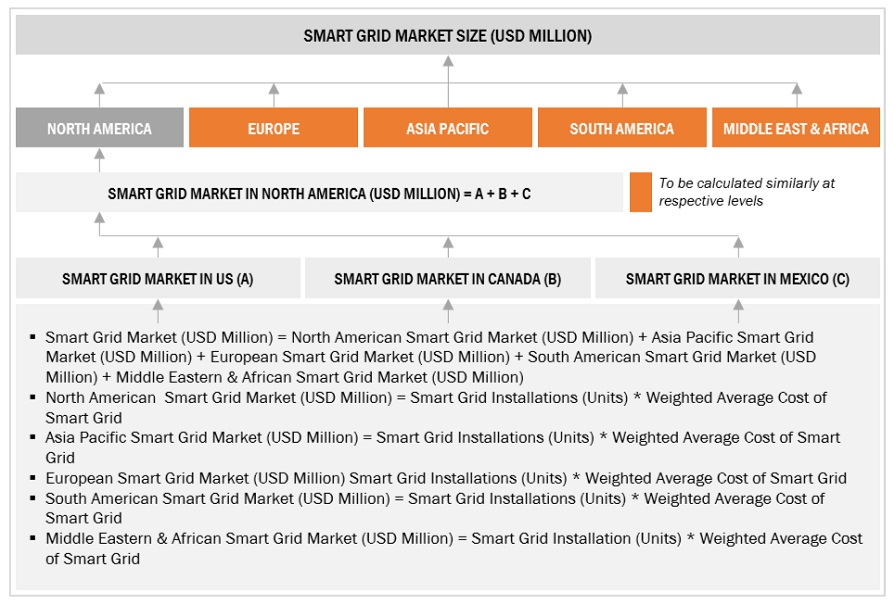895x605 pixels.
Task: Click the North America A + B + C formula box
Action: coord(319,193)
